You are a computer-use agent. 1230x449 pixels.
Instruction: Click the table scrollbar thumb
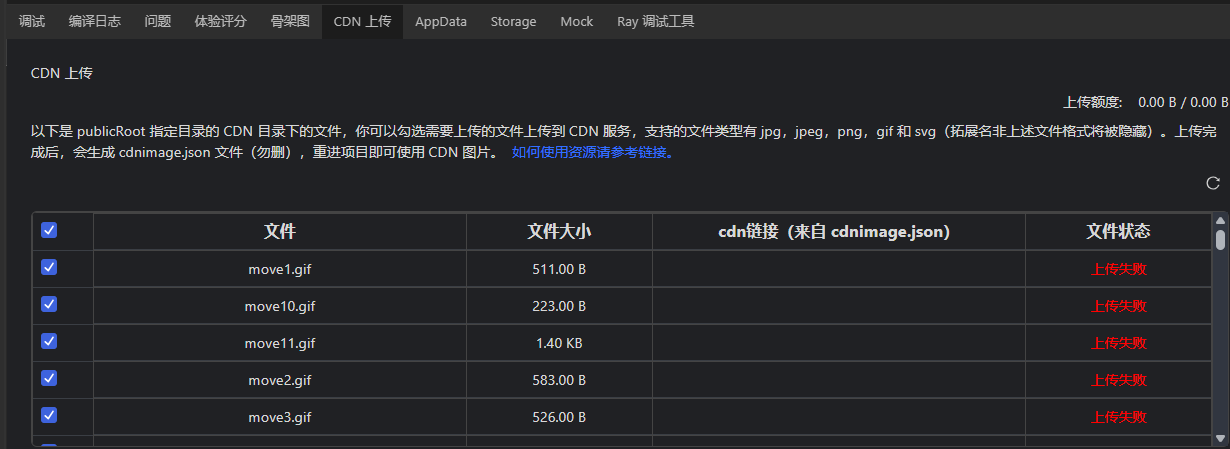1220,239
